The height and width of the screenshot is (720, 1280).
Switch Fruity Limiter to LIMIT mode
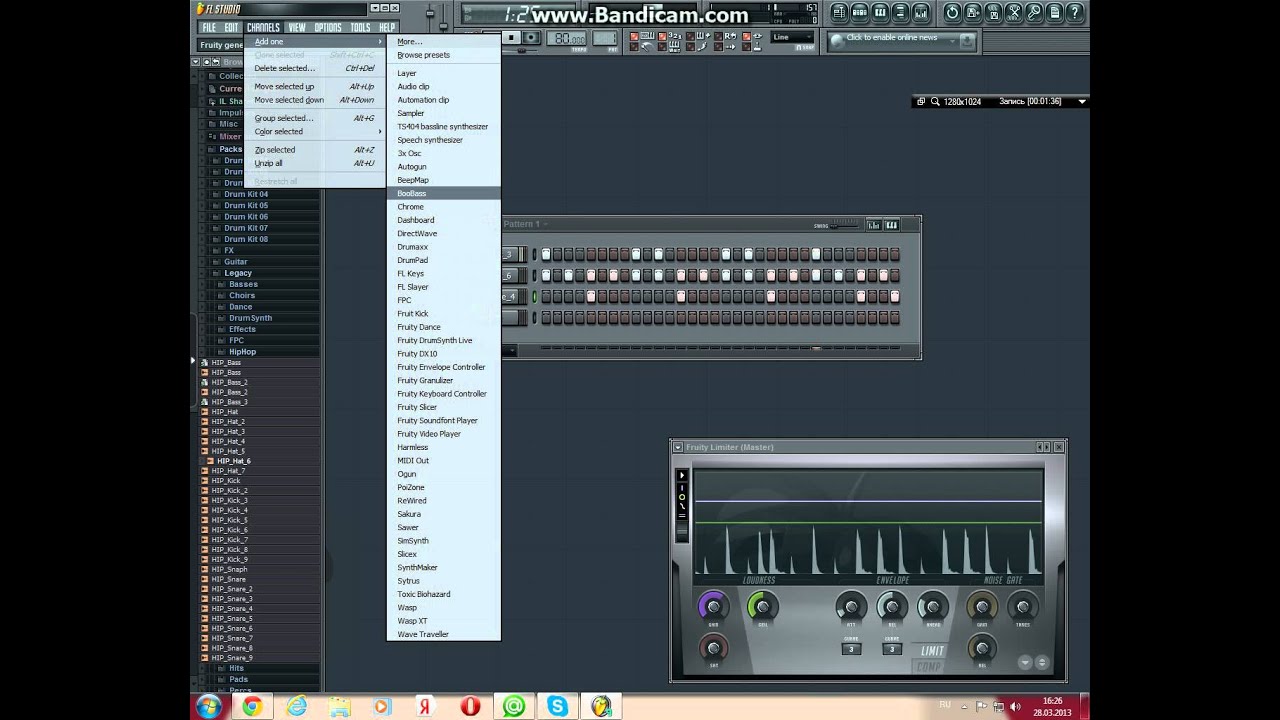click(932, 651)
